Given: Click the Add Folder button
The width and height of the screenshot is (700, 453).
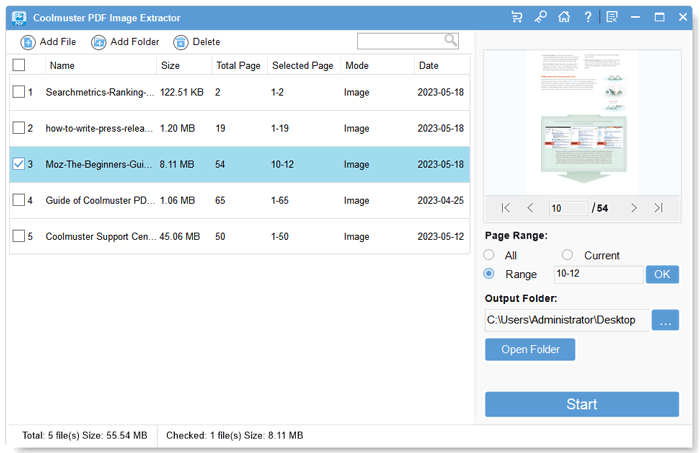Looking at the screenshot, I should pos(125,42).
